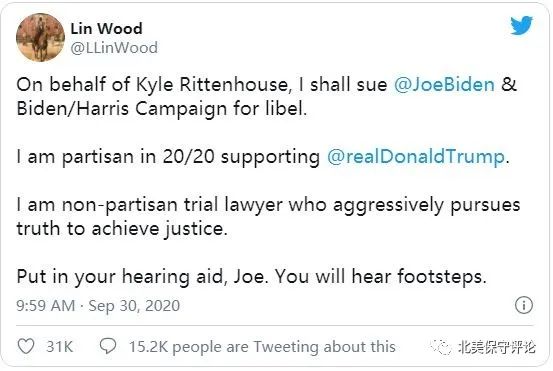Click the 31K likes count
Viewport: 553px width, 371px height.
(59, 346)
